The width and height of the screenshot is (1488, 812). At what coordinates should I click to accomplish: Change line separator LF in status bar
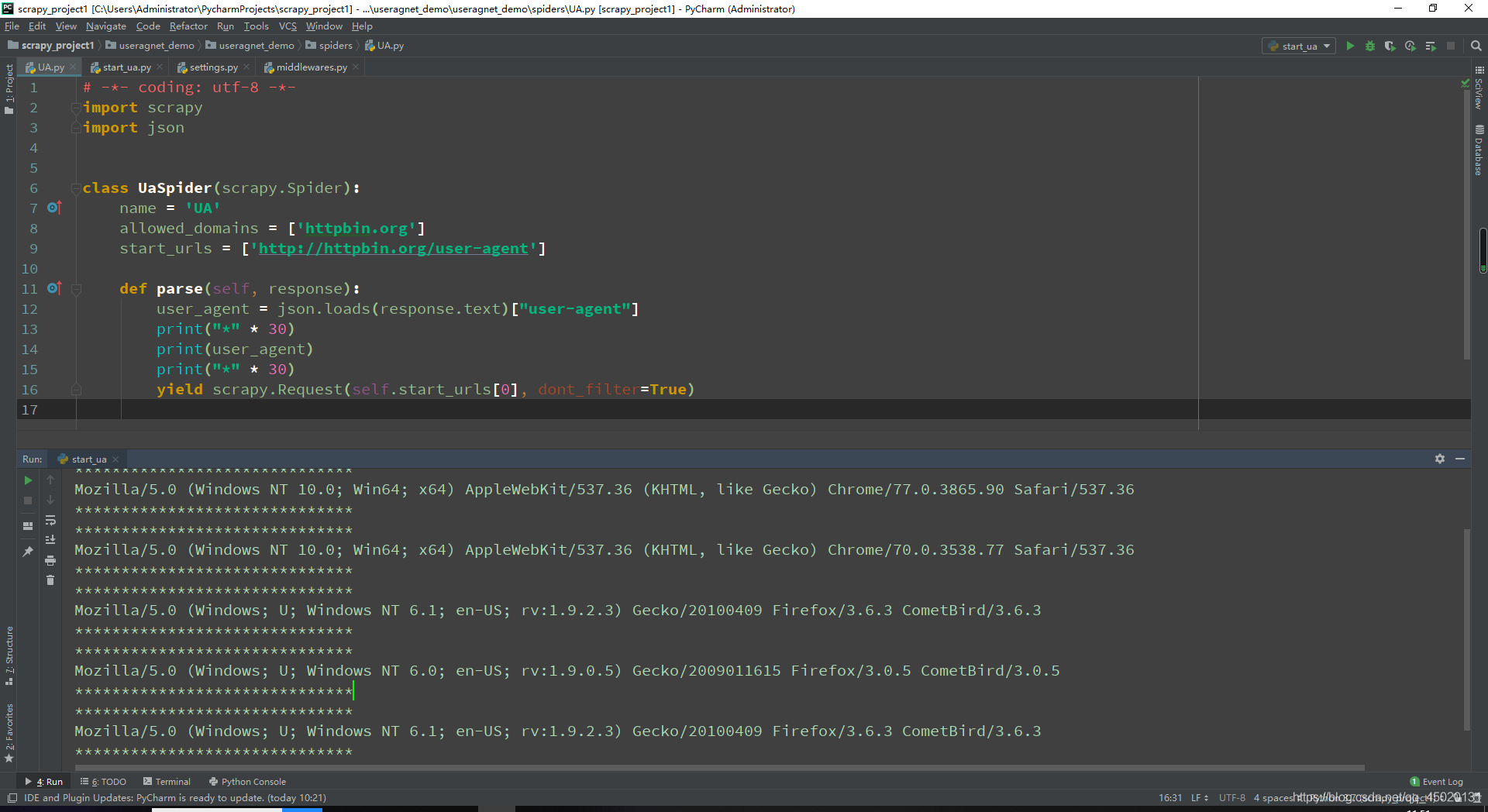(x=1200, y=798)
